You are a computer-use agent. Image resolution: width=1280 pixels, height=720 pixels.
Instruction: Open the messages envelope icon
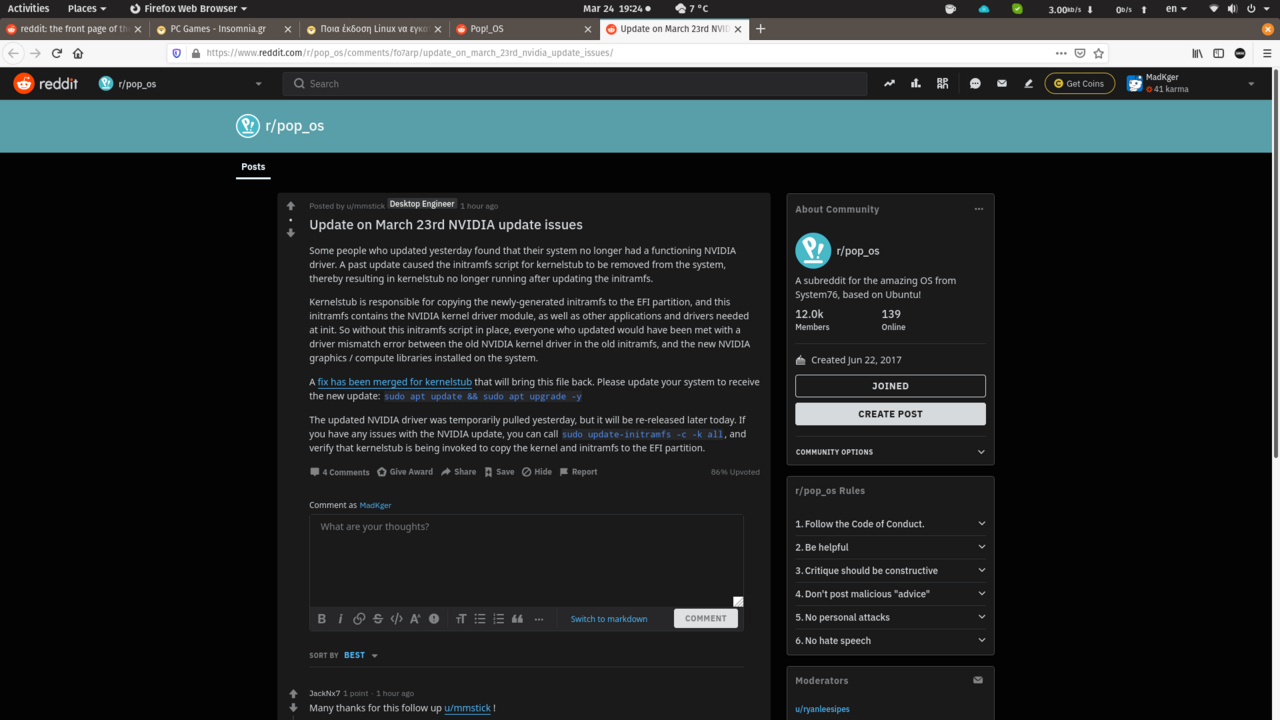click(1002, 84)
